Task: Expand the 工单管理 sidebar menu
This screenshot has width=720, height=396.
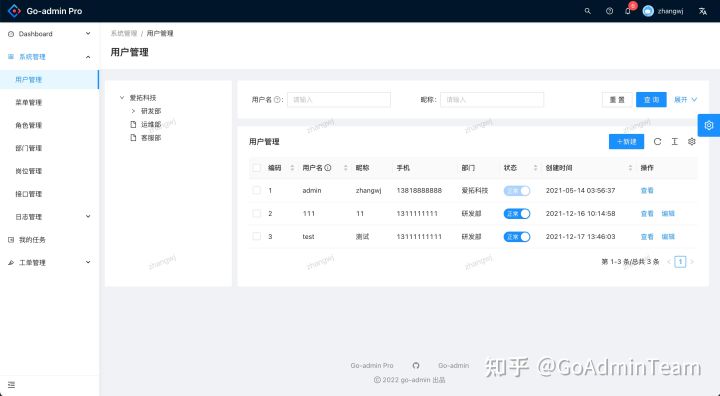Action: tap(49, 262)
